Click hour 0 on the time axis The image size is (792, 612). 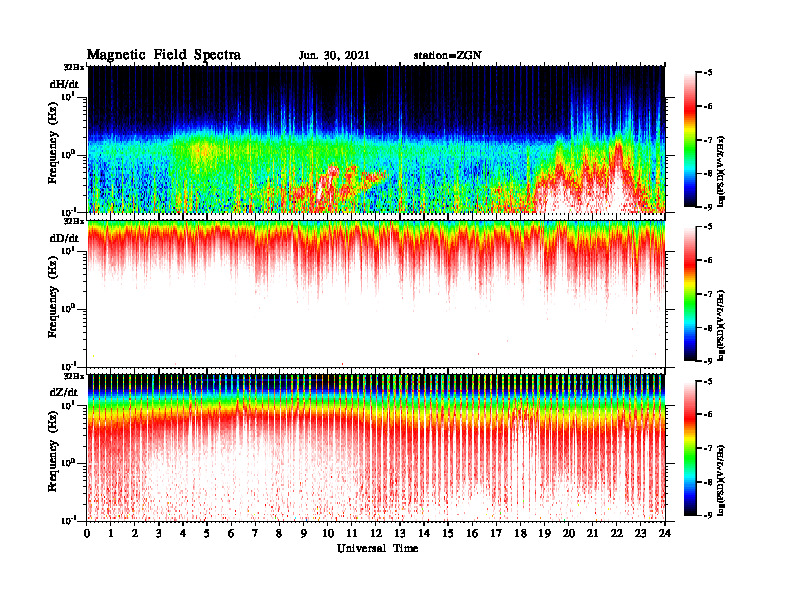[87, 533]
